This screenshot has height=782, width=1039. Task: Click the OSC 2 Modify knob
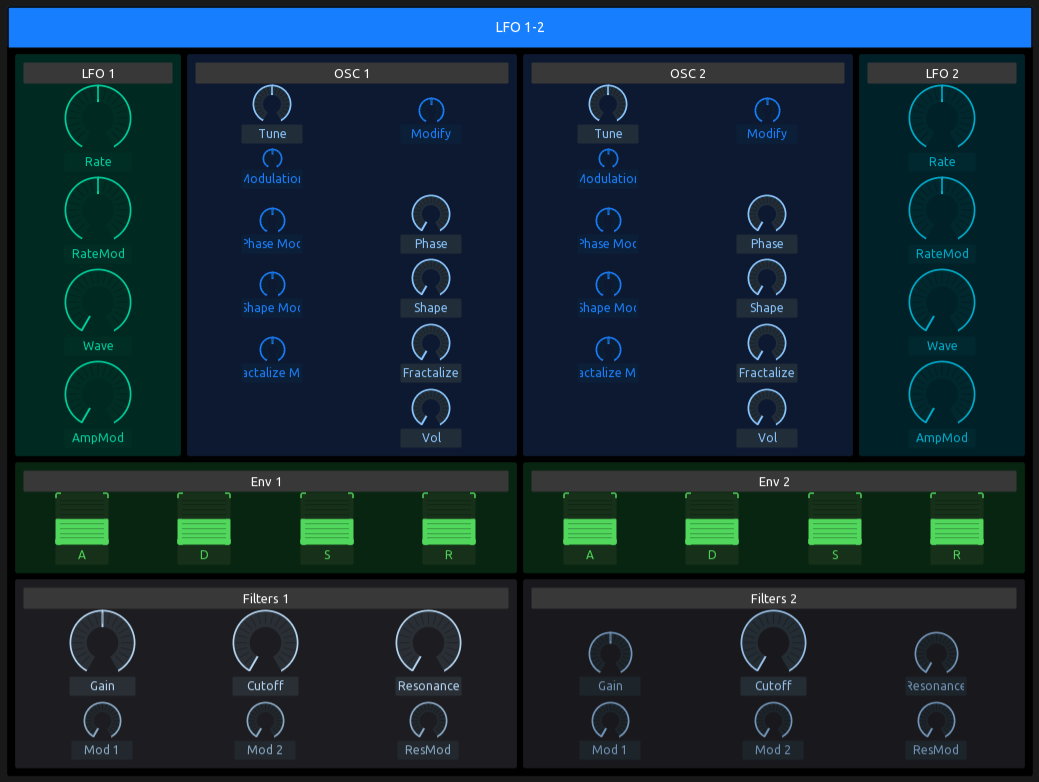(x=767, y=111)
